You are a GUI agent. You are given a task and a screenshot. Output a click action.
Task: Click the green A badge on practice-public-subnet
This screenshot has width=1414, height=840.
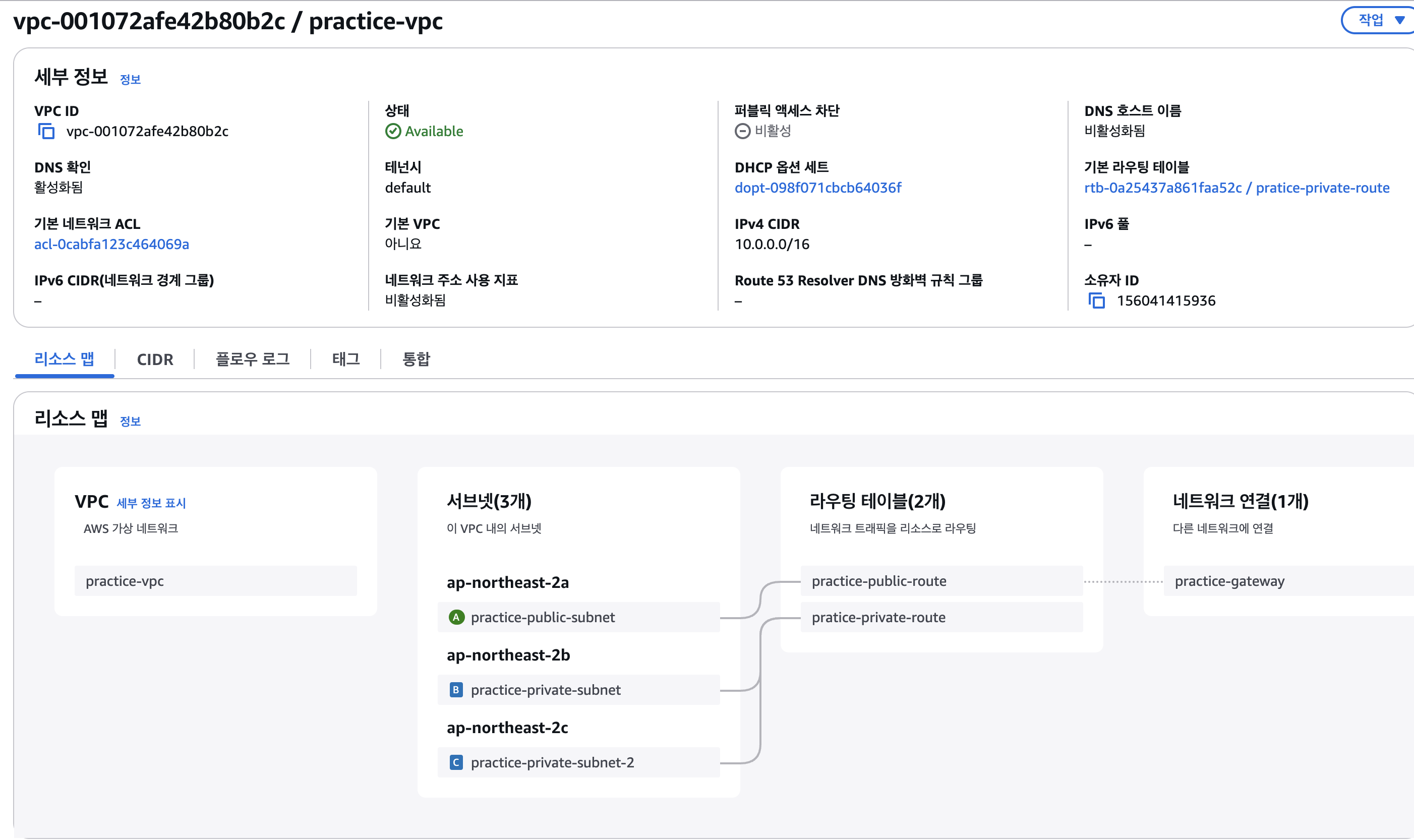456,617
